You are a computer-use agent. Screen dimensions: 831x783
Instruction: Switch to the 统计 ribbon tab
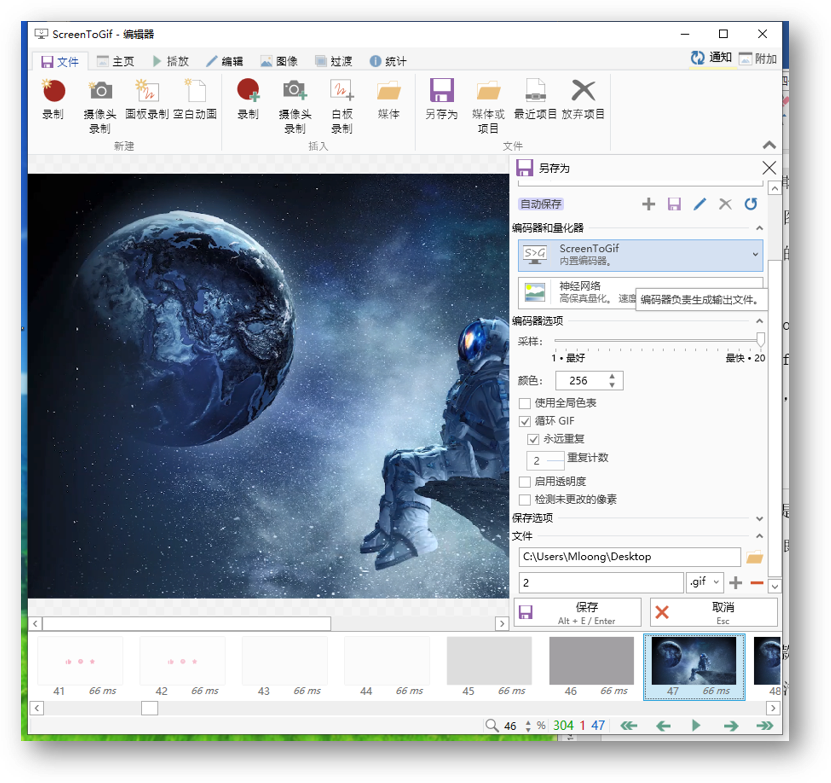[388, 61]
